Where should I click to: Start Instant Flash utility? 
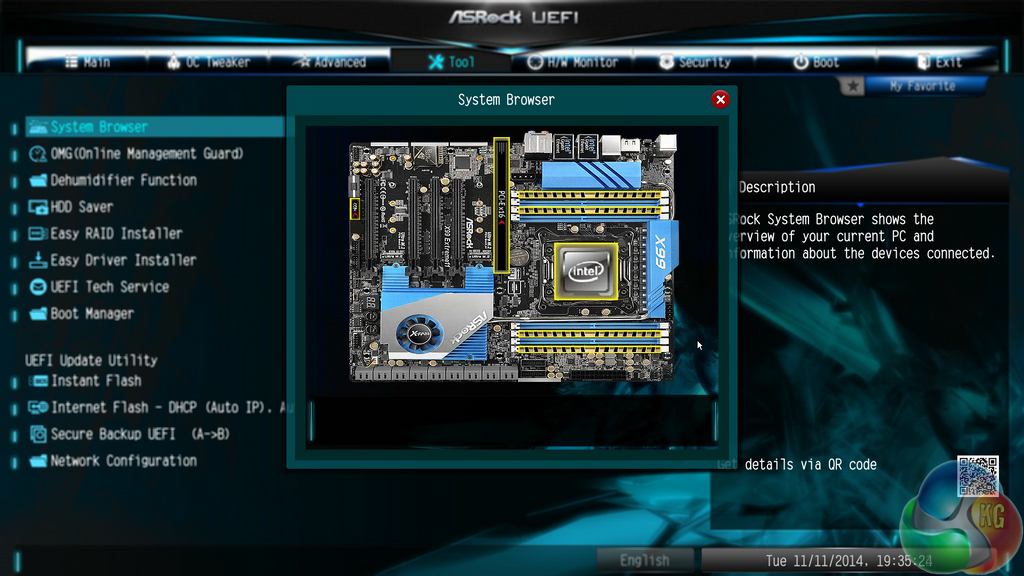tap(85, 381)
